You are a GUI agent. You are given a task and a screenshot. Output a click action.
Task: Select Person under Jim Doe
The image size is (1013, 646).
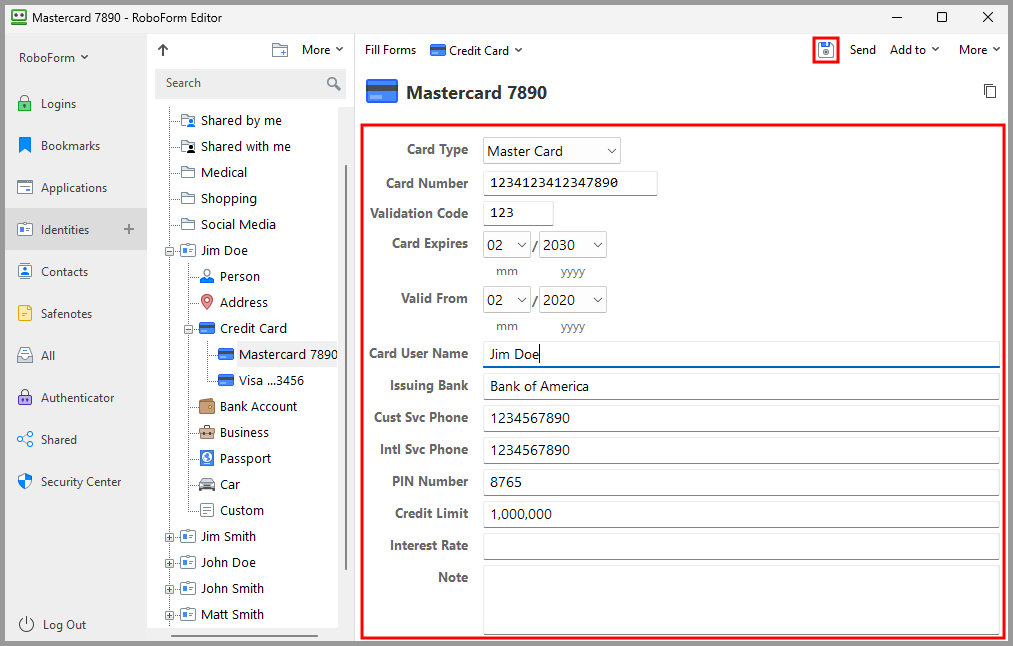[230, 276]
